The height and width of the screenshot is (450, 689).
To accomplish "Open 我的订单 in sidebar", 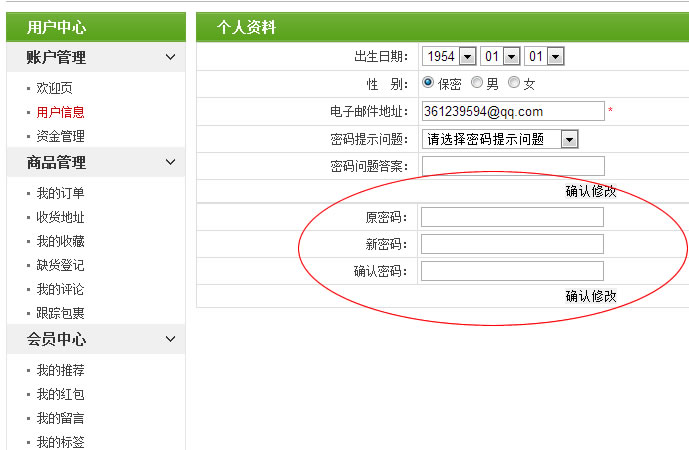I will (61, 193).
